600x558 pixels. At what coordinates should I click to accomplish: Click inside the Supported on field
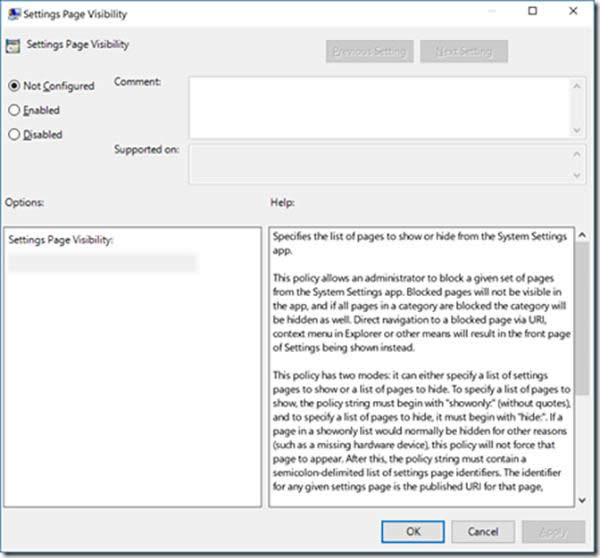(378, 163)
